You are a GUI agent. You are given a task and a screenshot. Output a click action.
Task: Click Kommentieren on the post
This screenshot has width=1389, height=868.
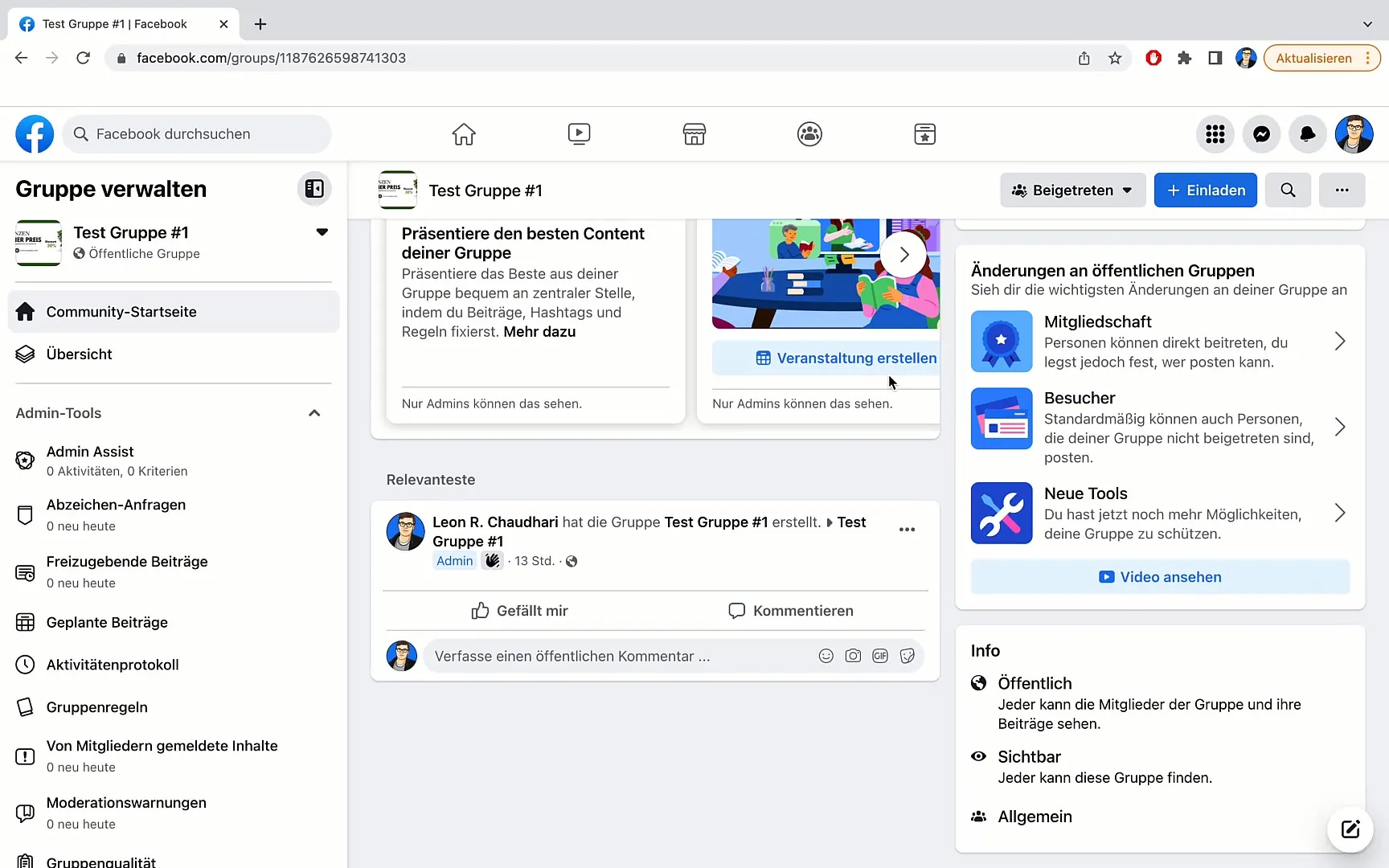coord(791,611)
